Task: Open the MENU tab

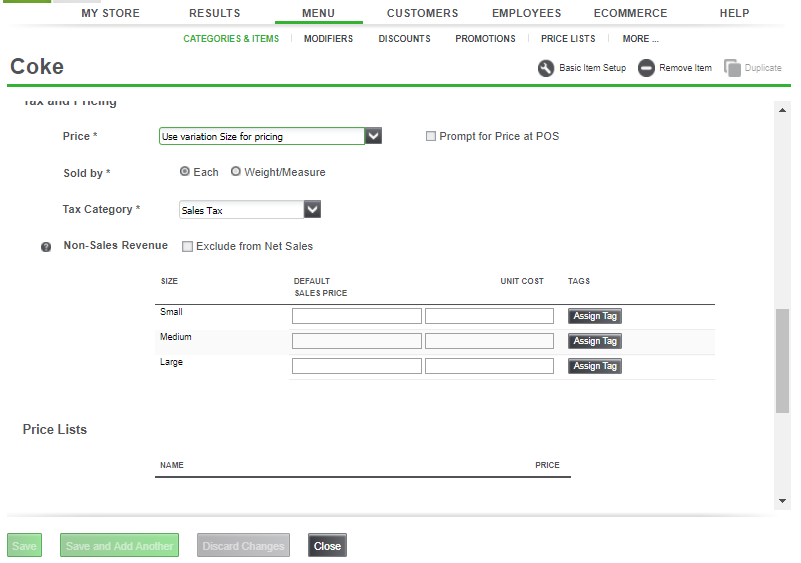Action: [x=318, y=13]
